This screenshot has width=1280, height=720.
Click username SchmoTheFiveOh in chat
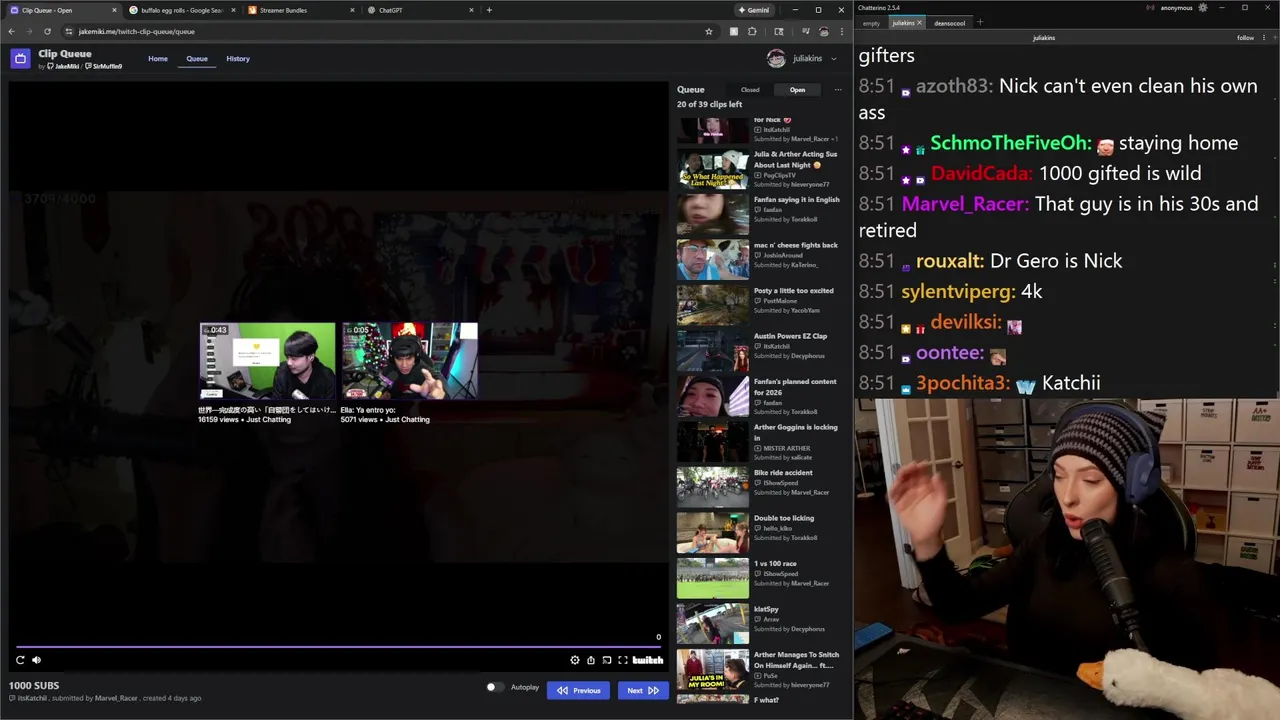1011,143
